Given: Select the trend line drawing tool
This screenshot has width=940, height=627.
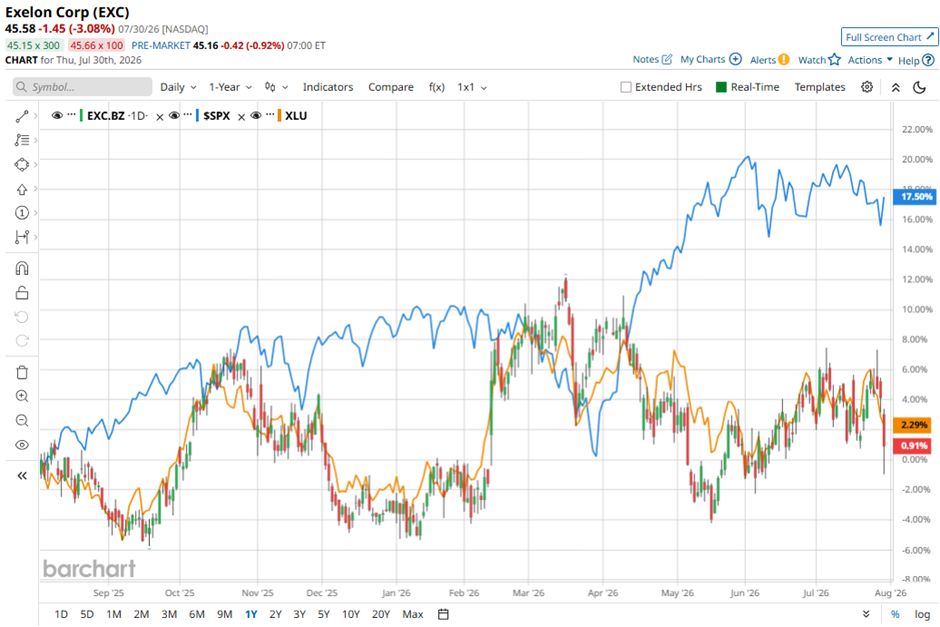Looking at the screenshot, I should point(22,116).
